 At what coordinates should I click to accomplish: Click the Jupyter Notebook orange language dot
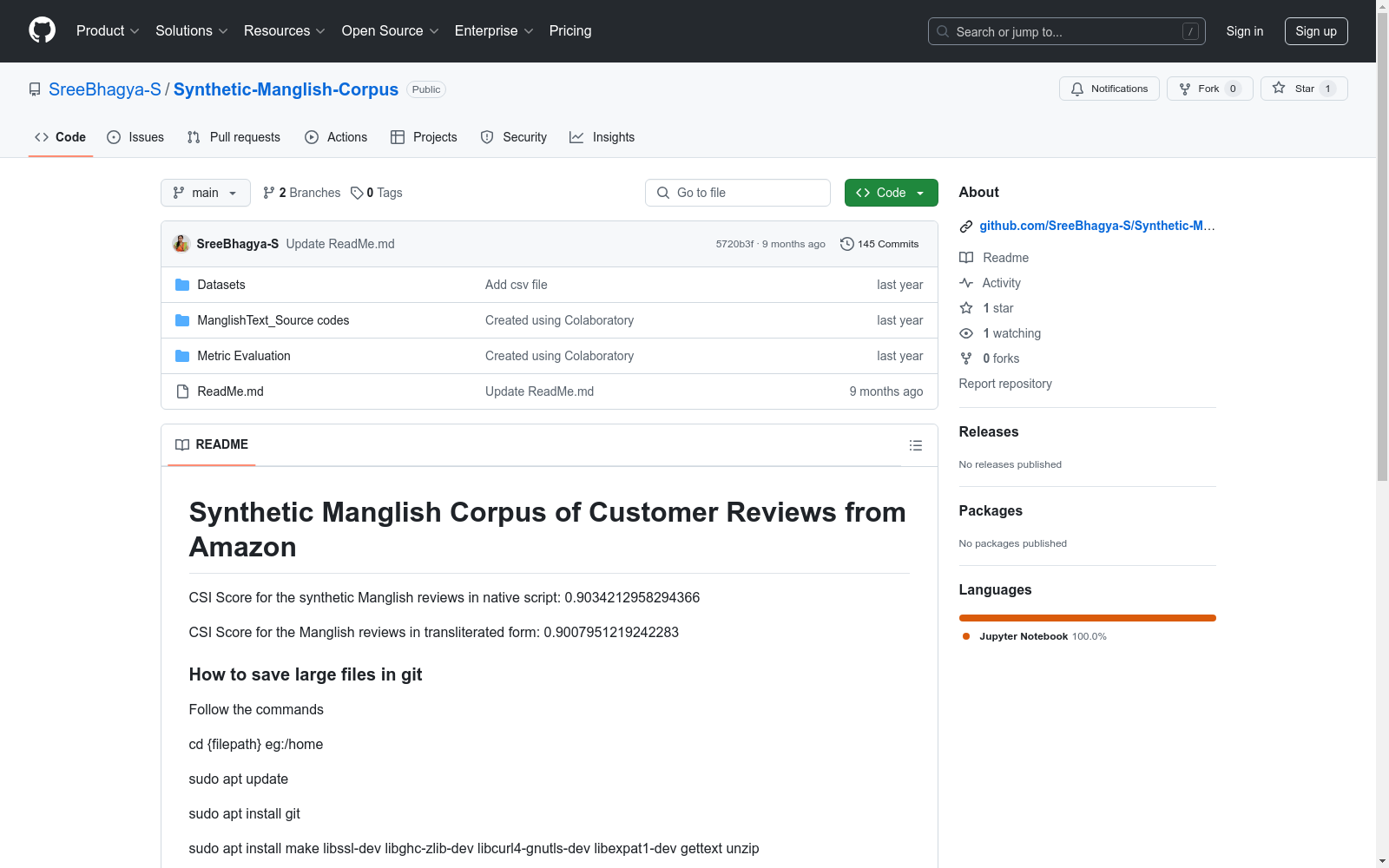click(966, 636)
